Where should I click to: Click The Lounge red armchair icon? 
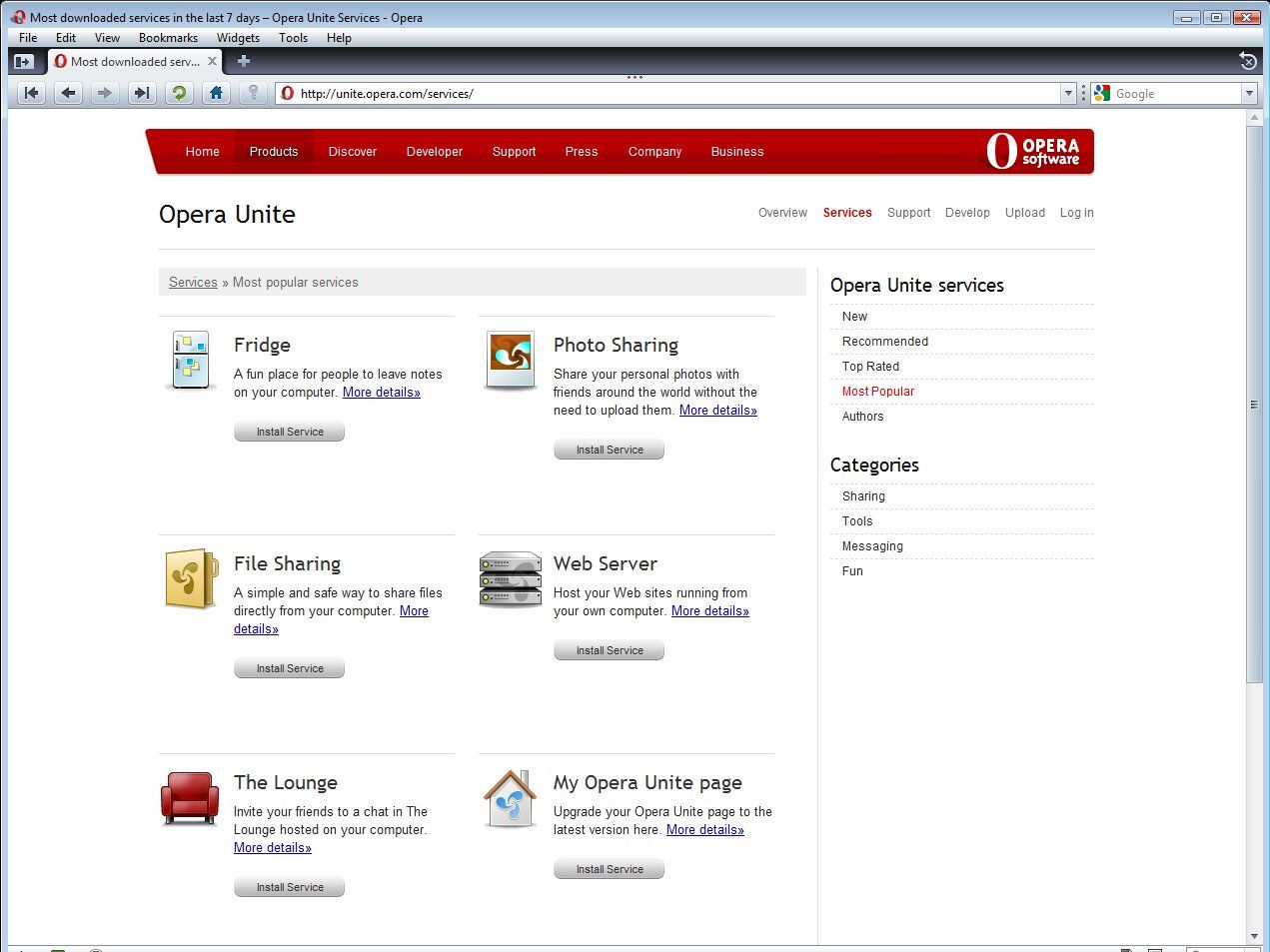coord(190,797)
